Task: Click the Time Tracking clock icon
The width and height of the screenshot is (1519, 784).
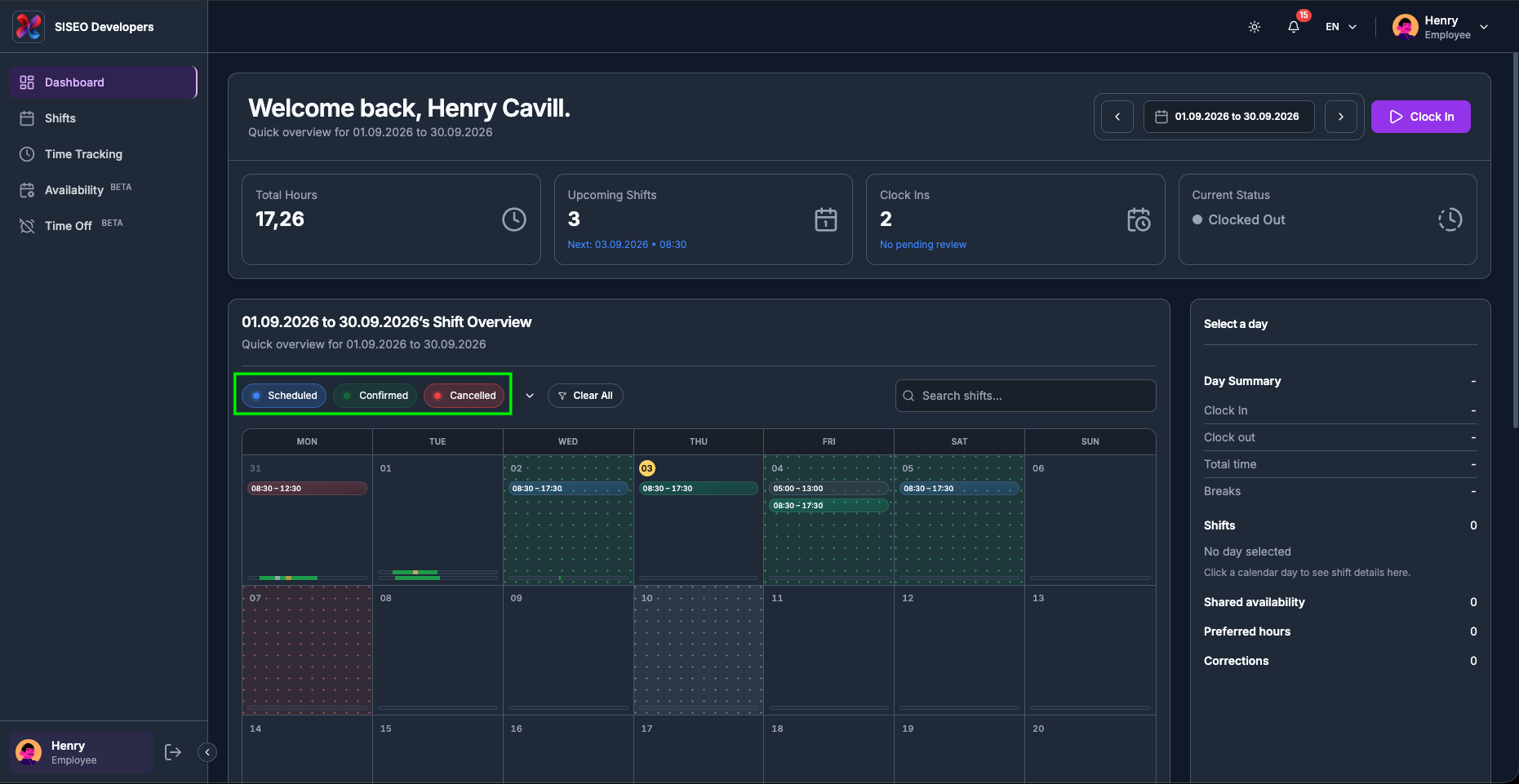Action: (27, 154)
